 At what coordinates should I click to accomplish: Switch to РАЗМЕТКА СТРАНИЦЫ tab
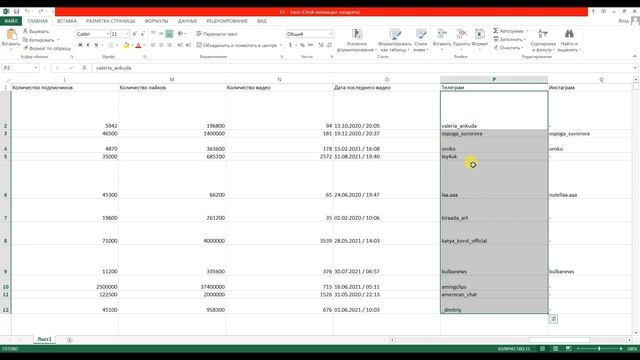point(111,21)
